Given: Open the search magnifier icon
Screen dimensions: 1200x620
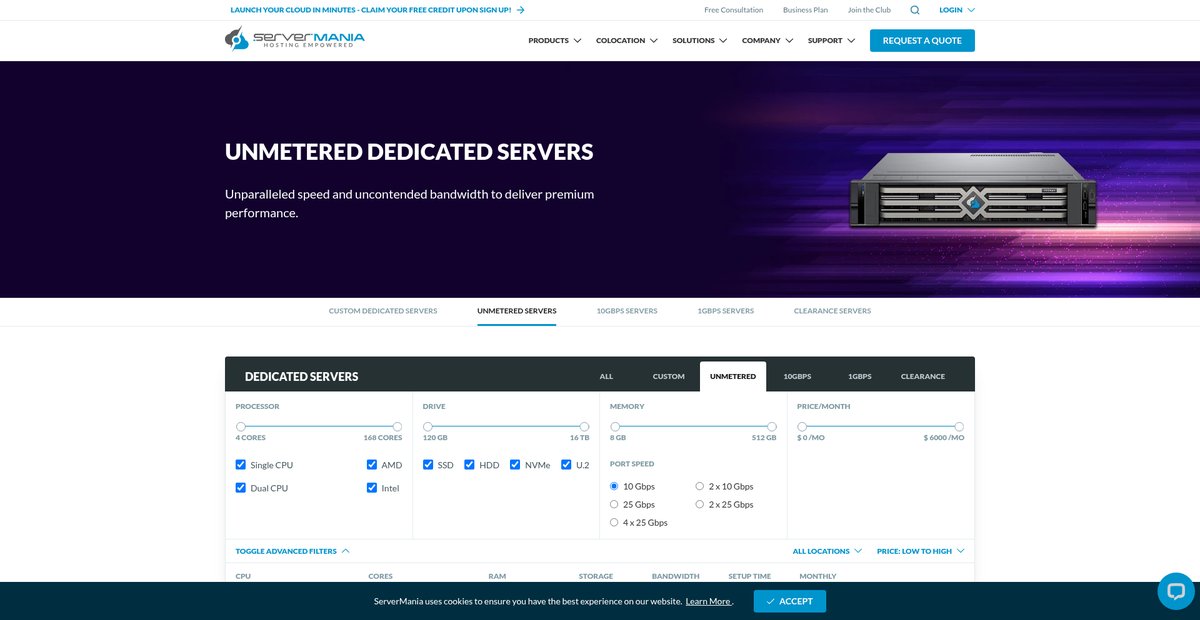Looking at the screenshot, I should point(915,10).
